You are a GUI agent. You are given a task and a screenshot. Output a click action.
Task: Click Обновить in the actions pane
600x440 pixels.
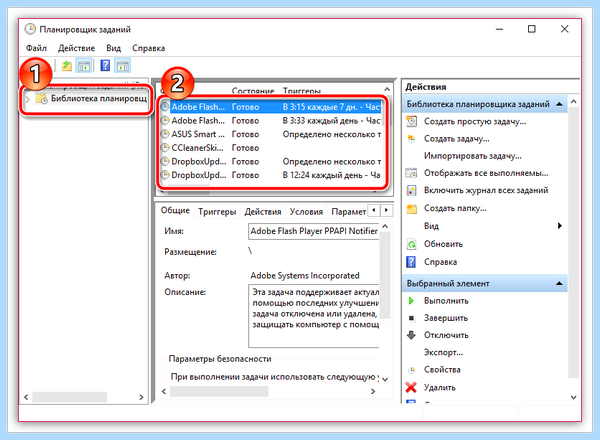[x=443, y=244]
